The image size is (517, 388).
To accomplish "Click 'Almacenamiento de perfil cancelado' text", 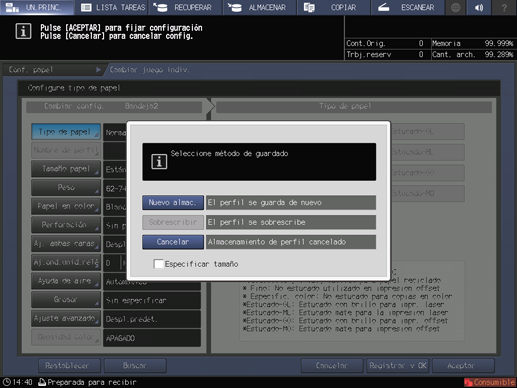I will 277,242.
